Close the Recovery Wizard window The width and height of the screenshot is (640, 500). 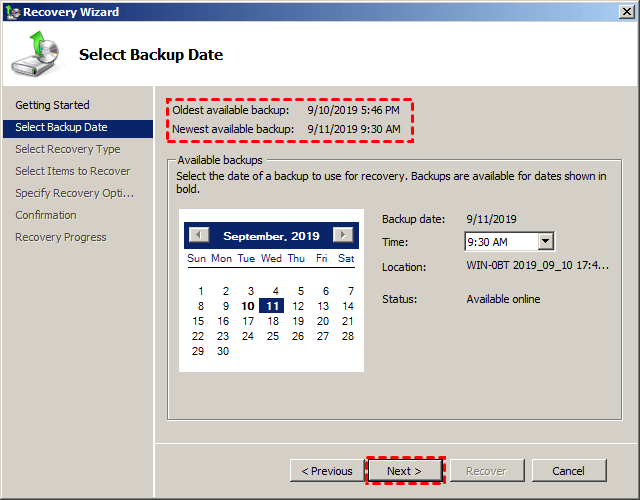(626, 12)
